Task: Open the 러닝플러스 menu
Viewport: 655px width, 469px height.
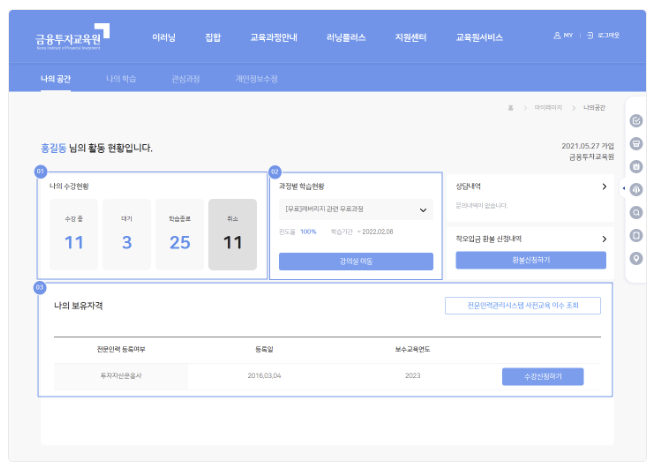Action: point(346,38)
